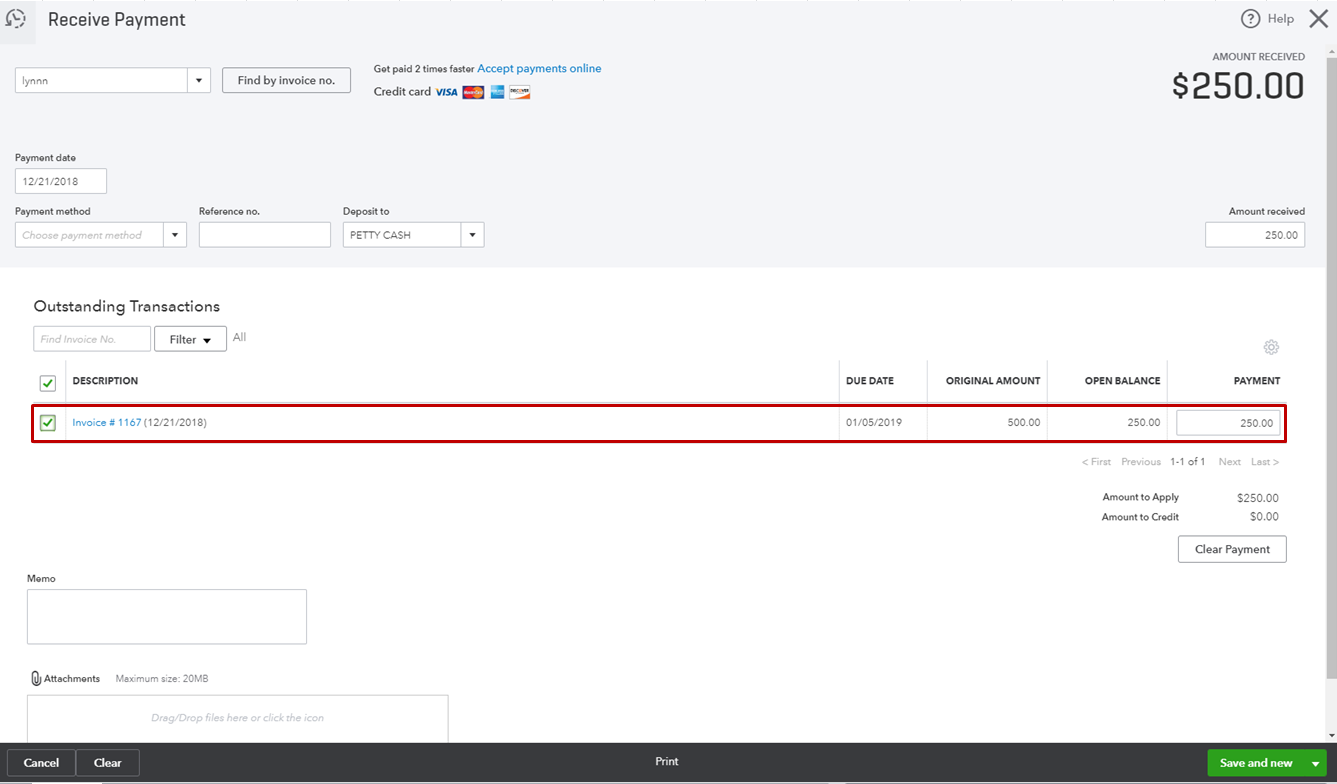Click the Receive Payment title
The image size is (1337, 784).
[x=117, y=20]
